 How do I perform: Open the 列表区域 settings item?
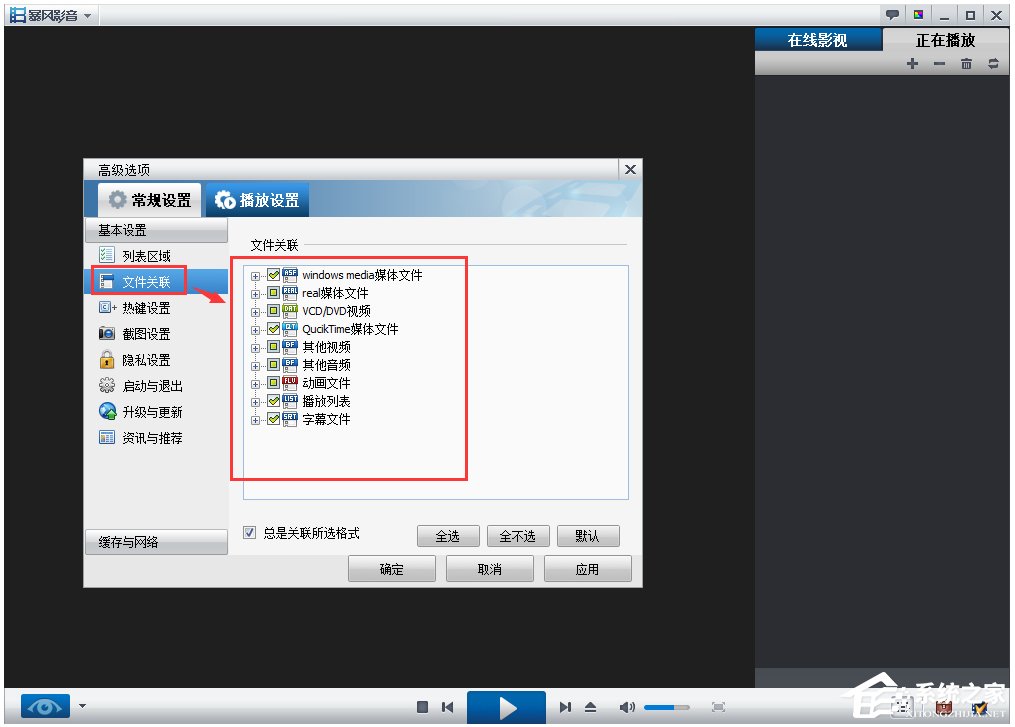click(156, 256)
